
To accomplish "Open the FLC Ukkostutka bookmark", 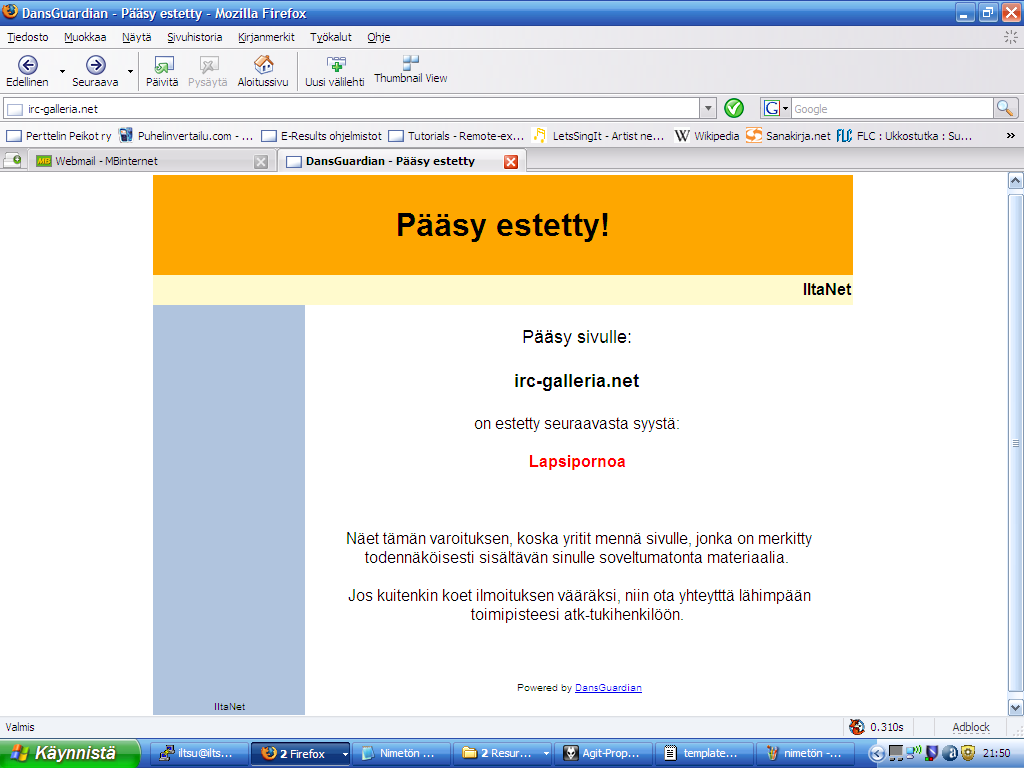I will [x=904, y=136].
